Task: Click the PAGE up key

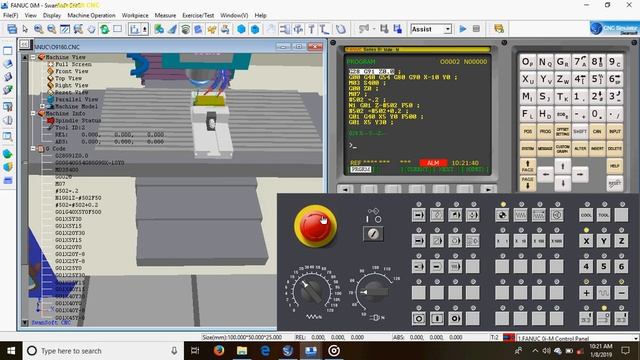Action: pyautogui.click(x=527, y=166)
